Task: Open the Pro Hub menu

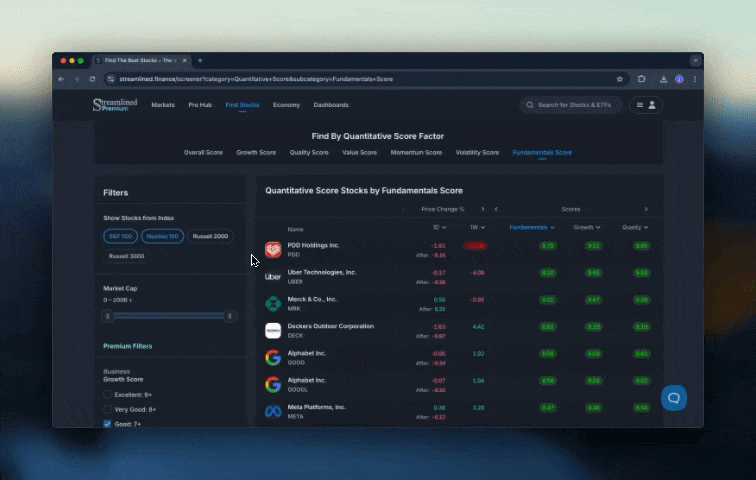Action: pyautogui.click(x=200, y=105)
